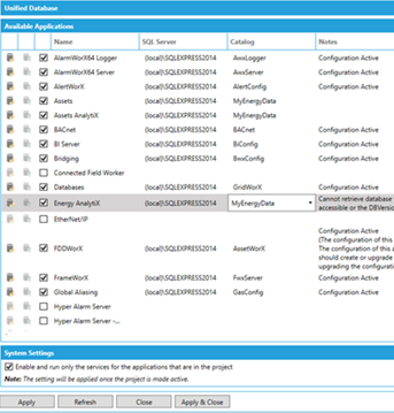Viewport: 394px width, 413px height.
Task: Select the FwxServer catalog cell
Action: [x=248, y=278]
